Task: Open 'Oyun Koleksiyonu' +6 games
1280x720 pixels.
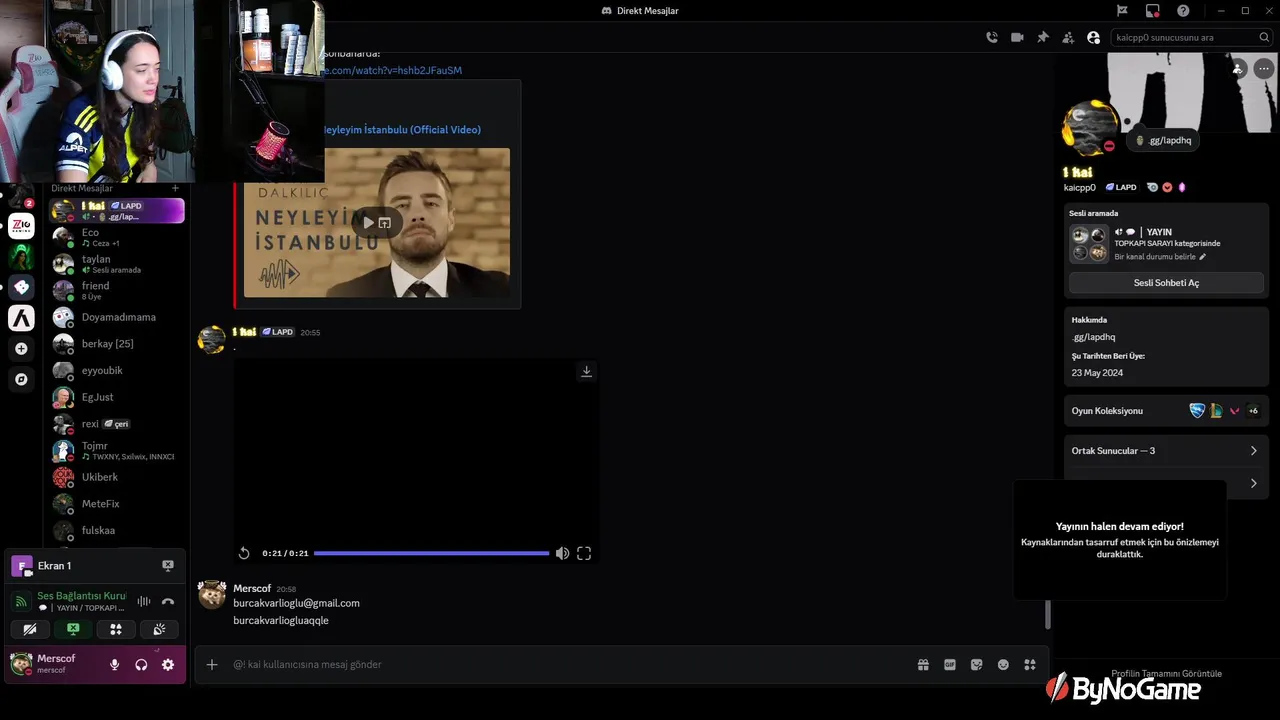Action: pyautogui.click(x=1253, y=411)
